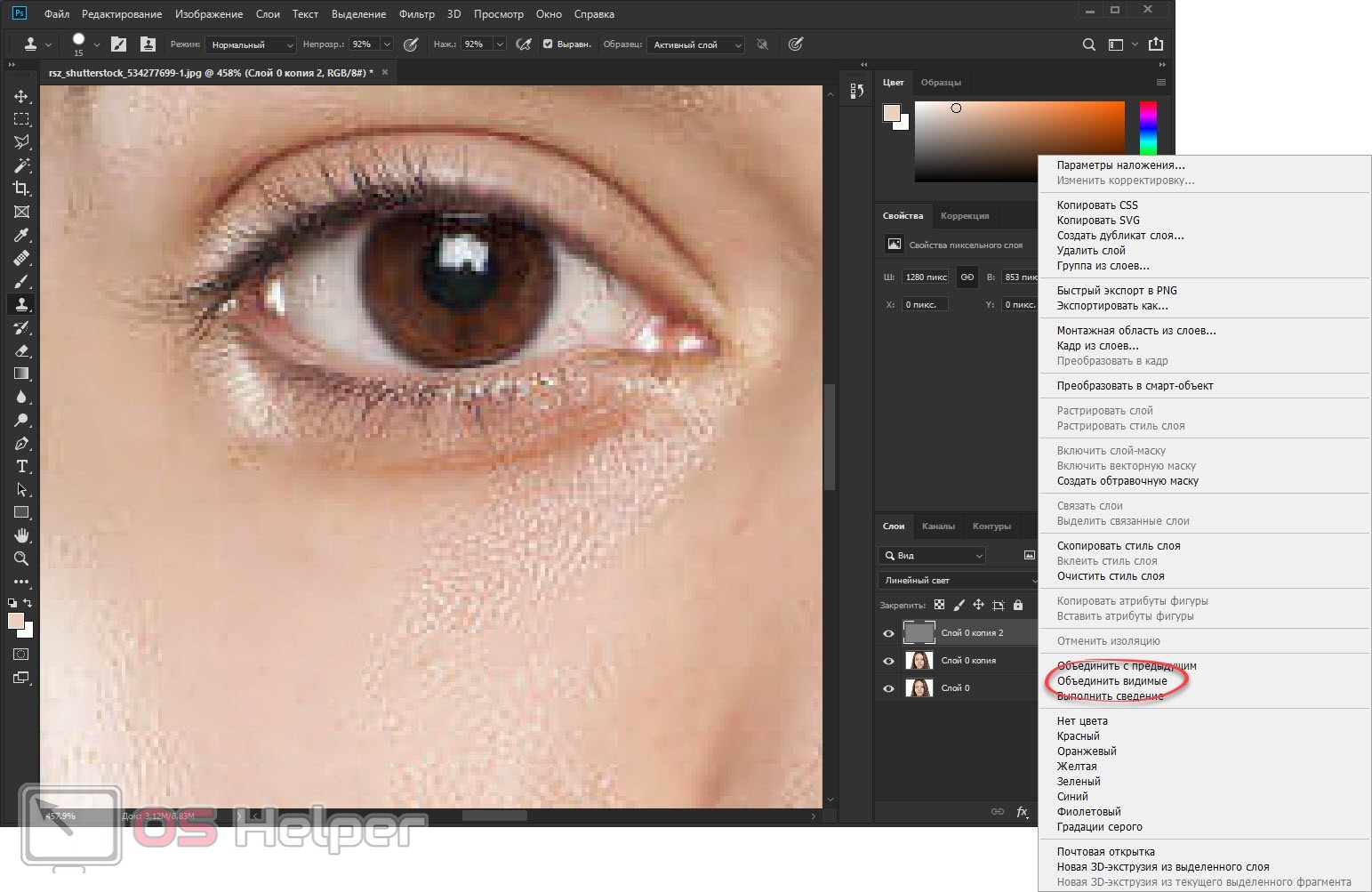The width and height of the screenshot is (1372, 892).
Task: Select the Dodge tool
Action: tap(21, 420)
